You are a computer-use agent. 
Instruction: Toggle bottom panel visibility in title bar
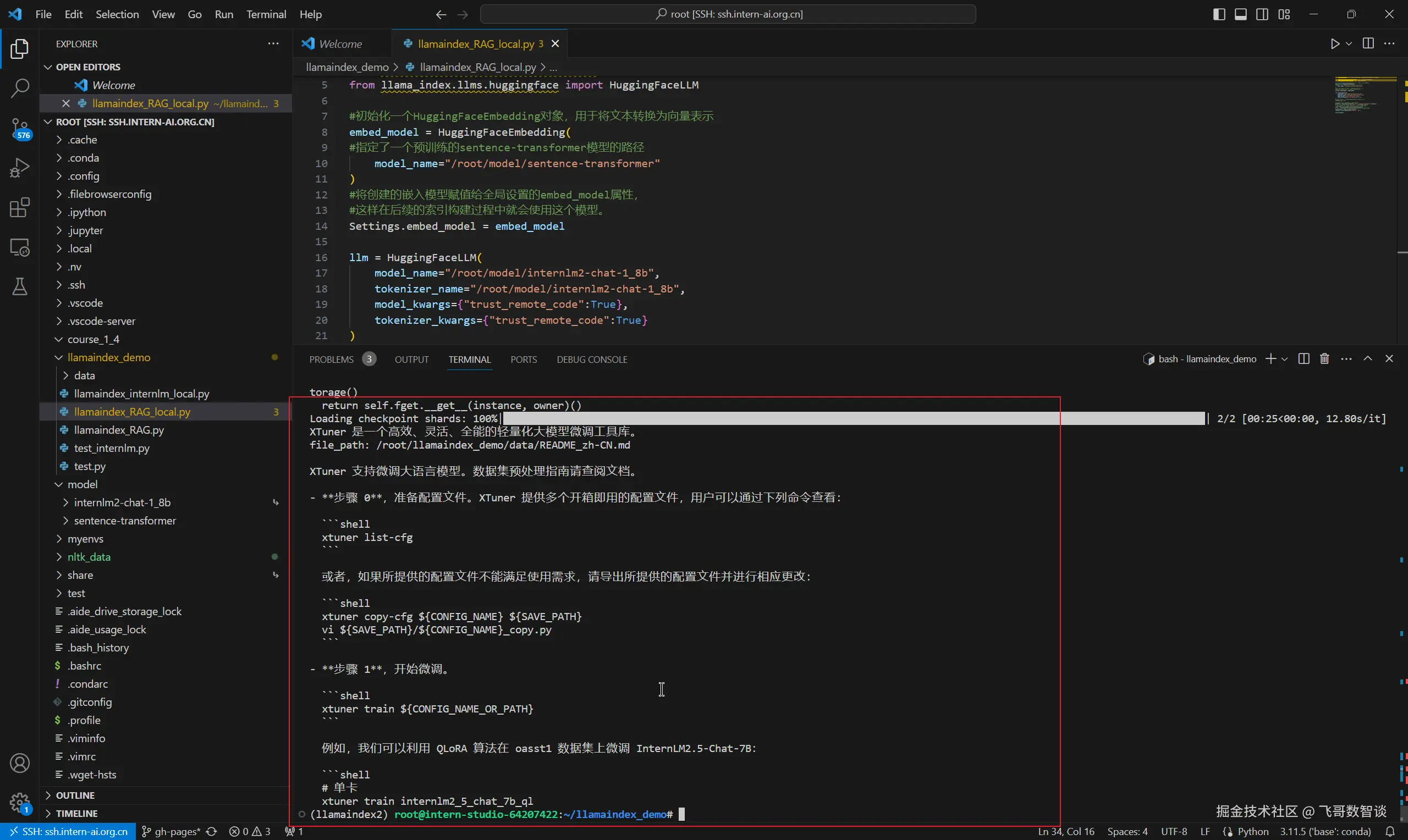[1240, 14]
